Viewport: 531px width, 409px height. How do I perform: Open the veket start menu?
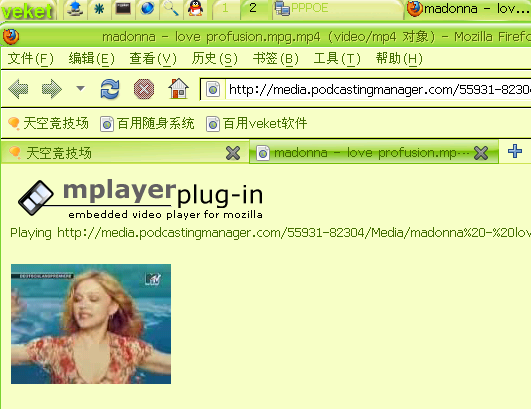point(27,11)
